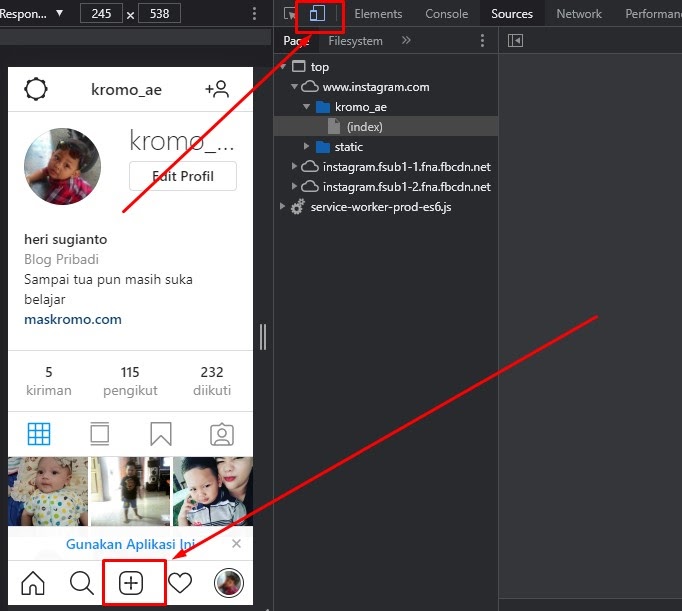682x611 pixels.
Task: Select the Page sub-tab in Sources
Action: point(296,41)
